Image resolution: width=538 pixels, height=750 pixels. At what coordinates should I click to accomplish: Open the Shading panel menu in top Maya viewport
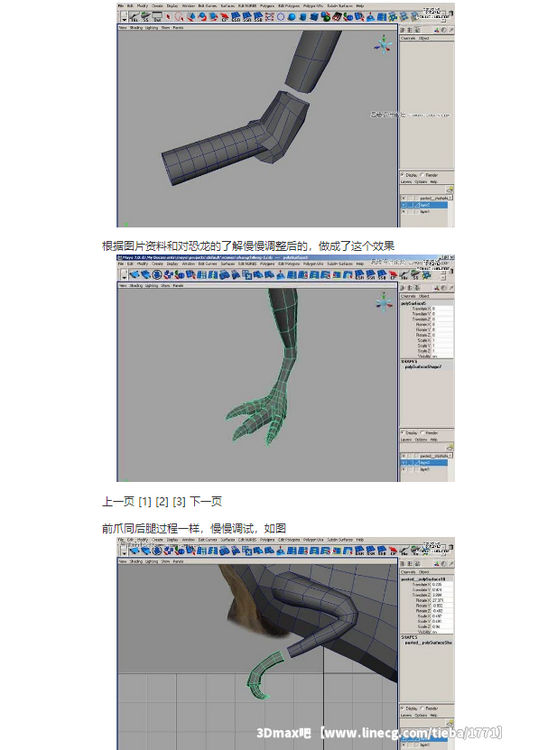pos(136,28)
